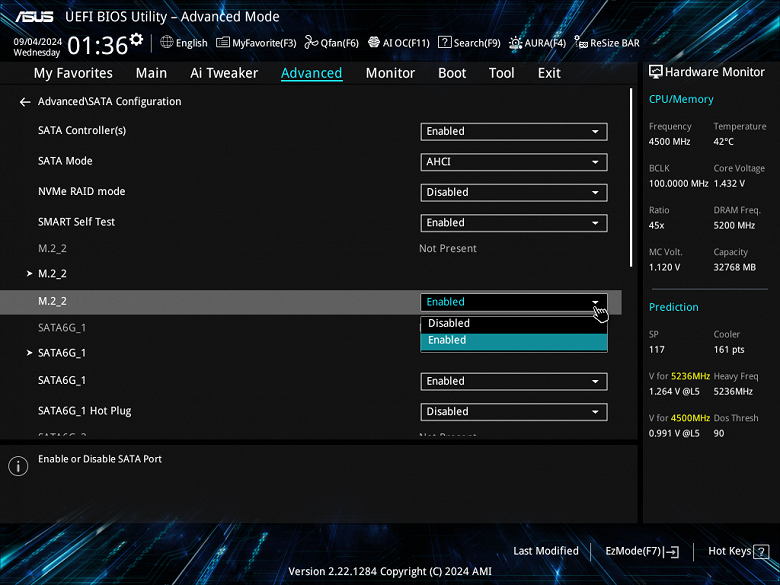Viewport: 780px width, 585px height.
Task: Select the Advanced tab
Action: [x=311, y=73]
